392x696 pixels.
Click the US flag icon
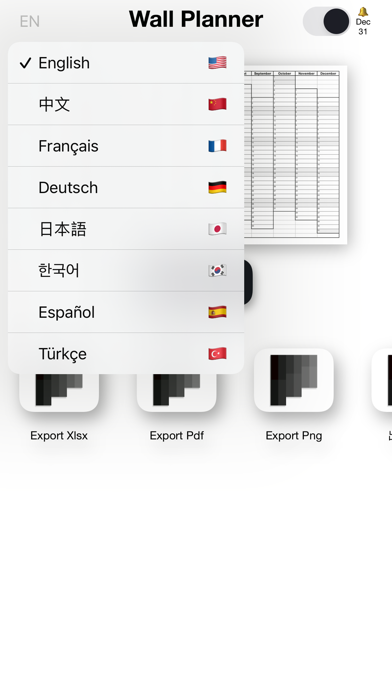218,63
